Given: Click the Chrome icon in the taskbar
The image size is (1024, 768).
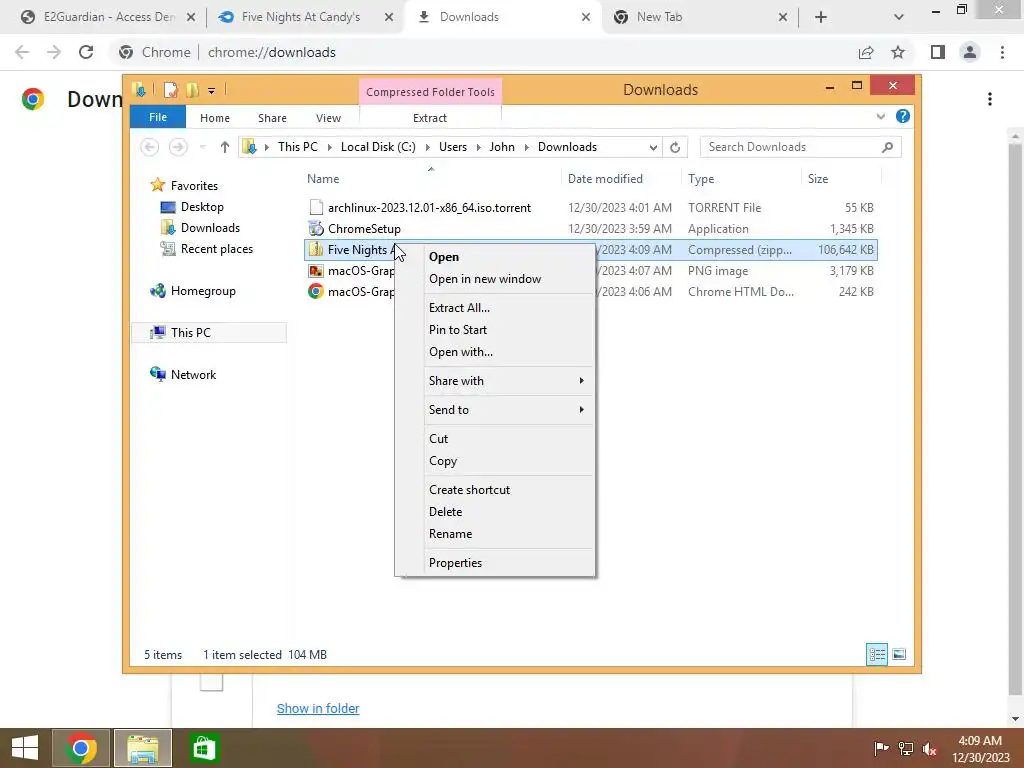Looking at the screenshot, I should pos(81,748).
